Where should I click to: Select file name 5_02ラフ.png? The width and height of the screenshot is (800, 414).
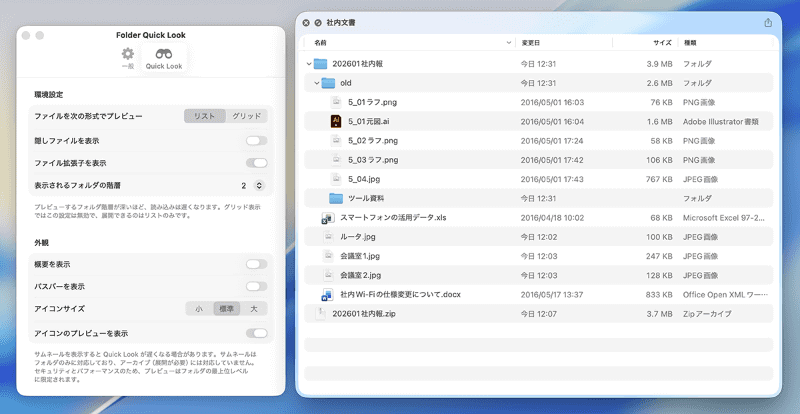(373, 140)
